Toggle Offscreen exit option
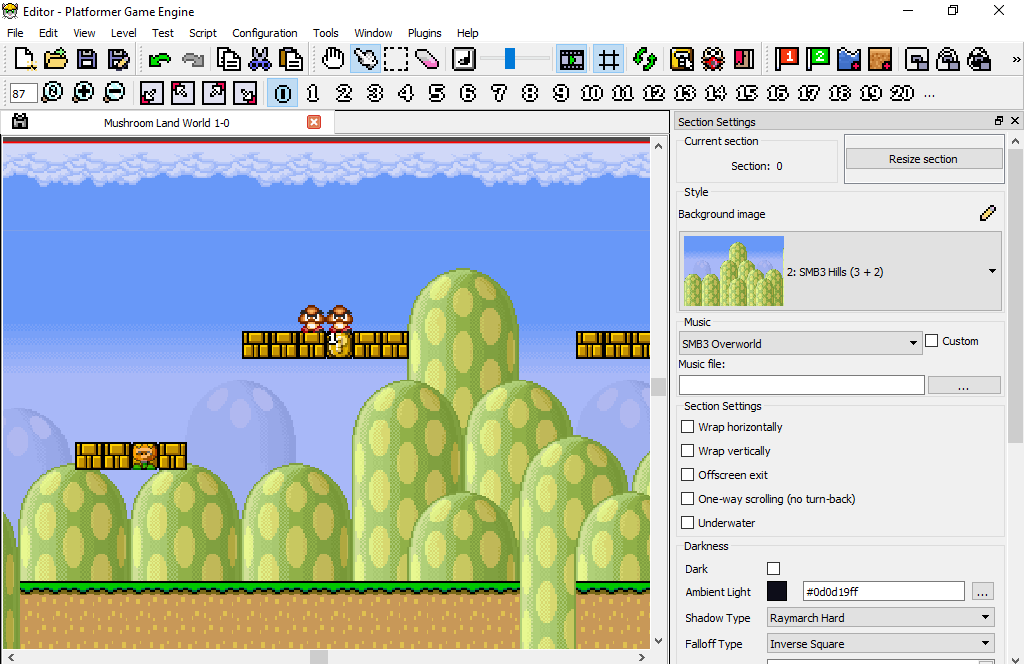This screenshot has height=664, width=1024. 688,475
